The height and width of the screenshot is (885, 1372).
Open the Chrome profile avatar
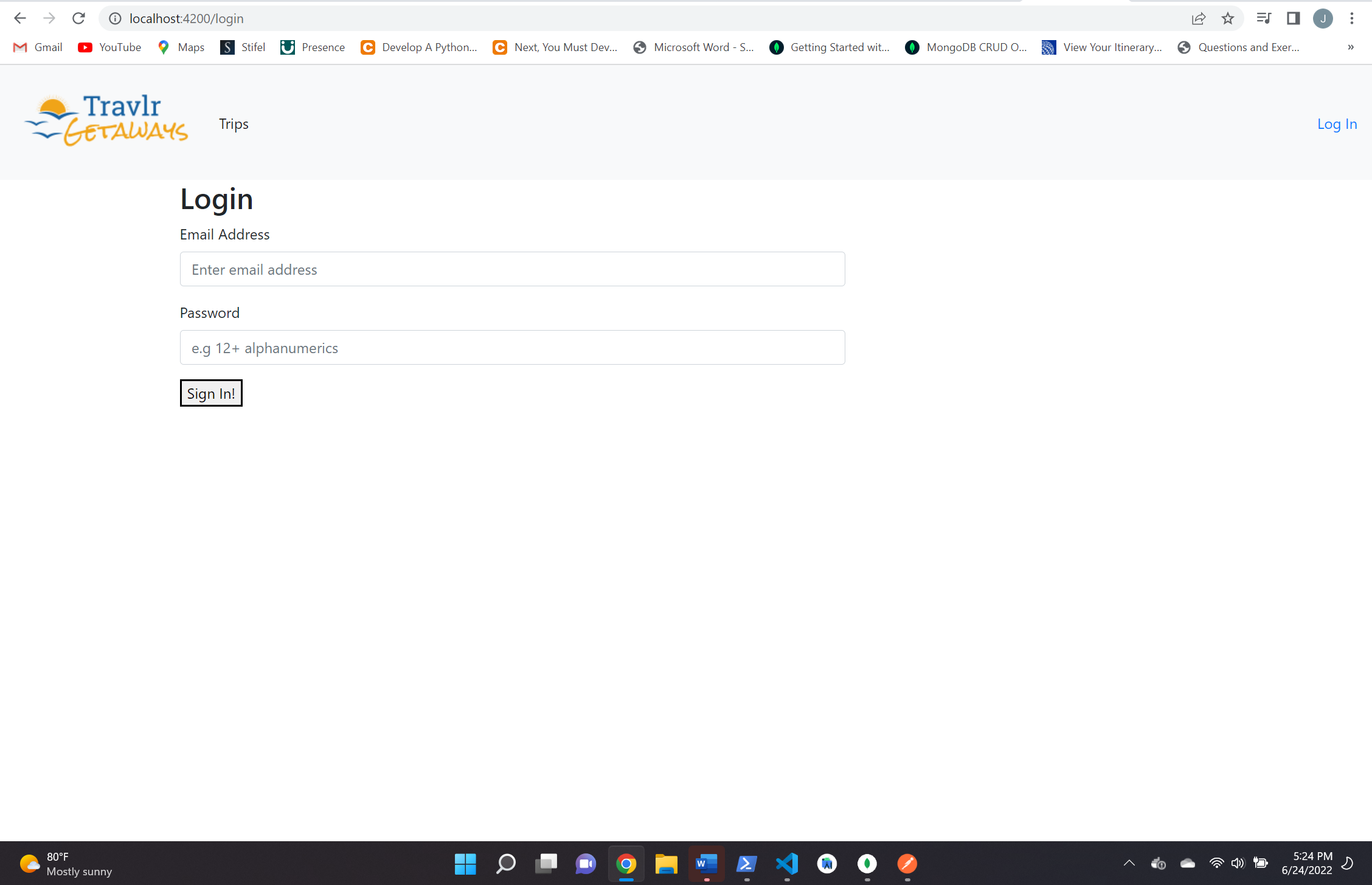1323,18
